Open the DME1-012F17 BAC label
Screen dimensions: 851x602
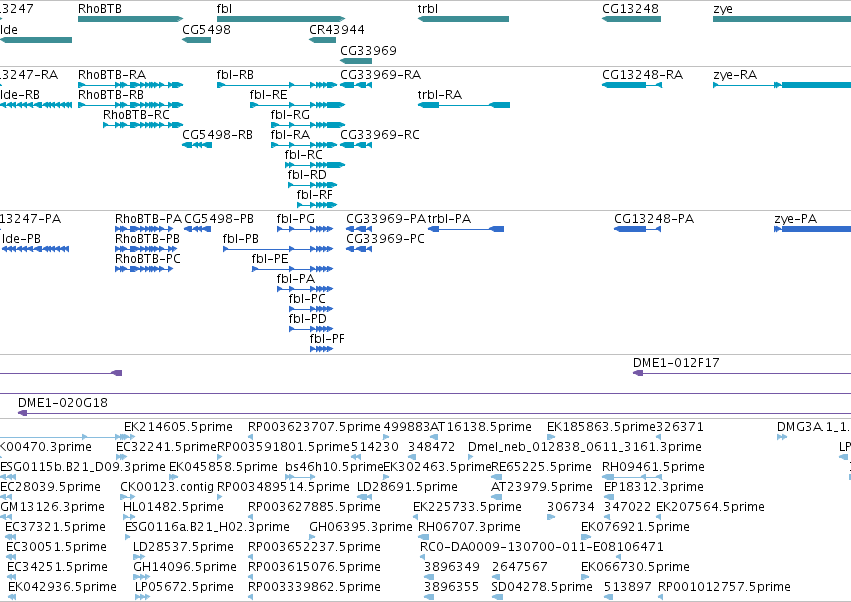[676, 363]
